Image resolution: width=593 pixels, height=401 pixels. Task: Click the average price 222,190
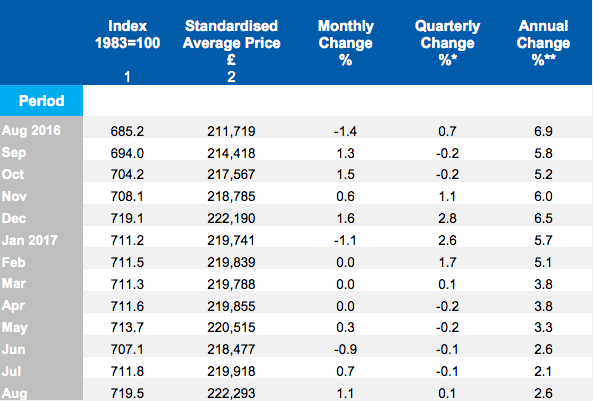[231, 218]
